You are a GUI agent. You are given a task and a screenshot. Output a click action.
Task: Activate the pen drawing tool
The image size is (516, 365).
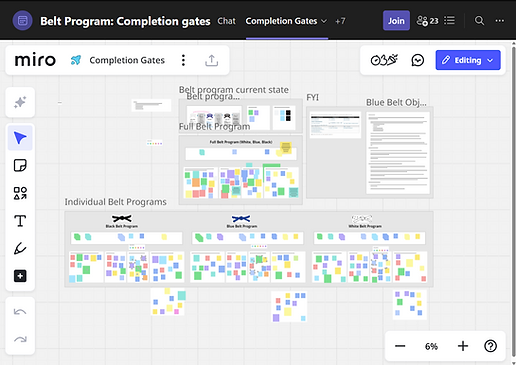[x=20, y=248]
